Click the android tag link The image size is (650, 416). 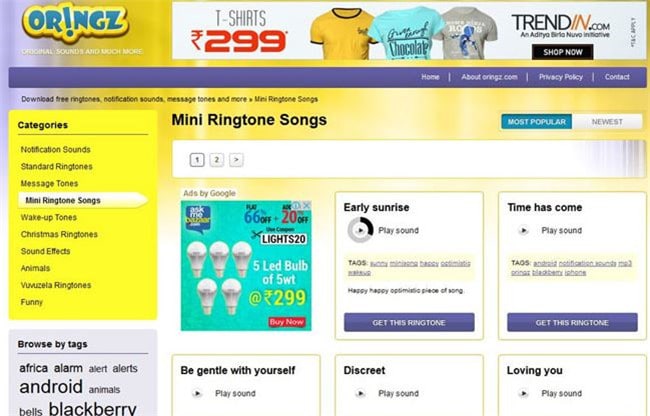[x=51, y=387]
